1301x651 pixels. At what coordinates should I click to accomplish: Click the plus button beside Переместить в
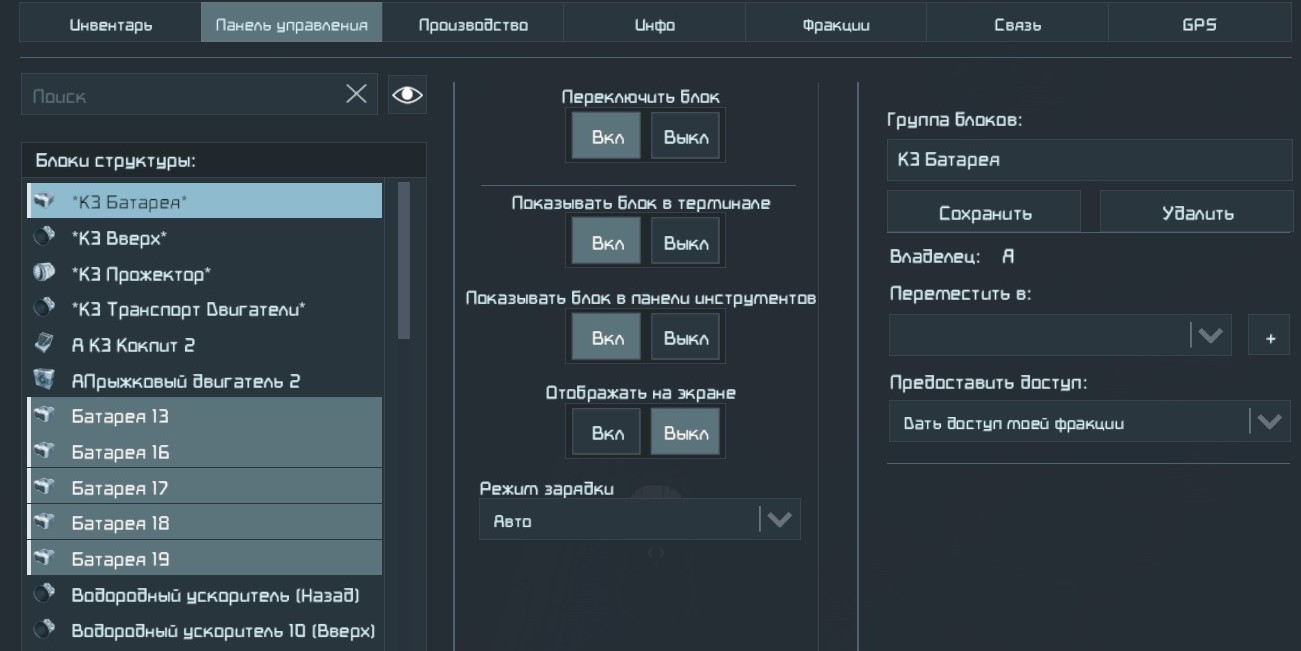tap(1270, 337)
